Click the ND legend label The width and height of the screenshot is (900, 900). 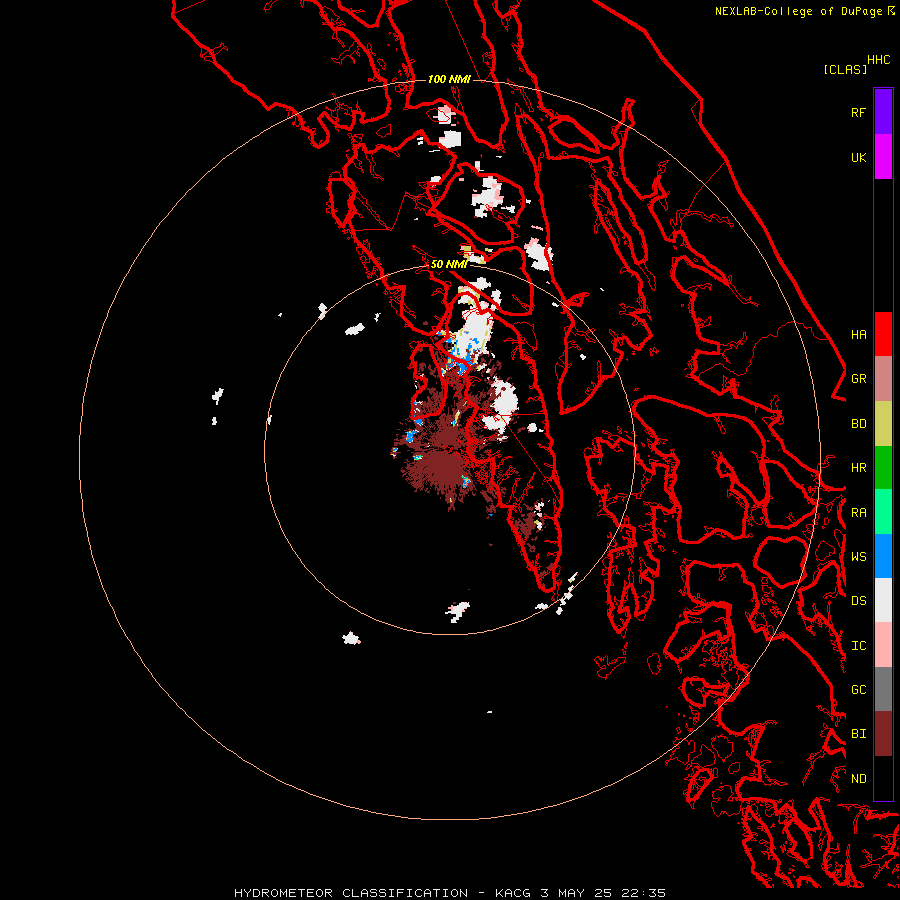click(858, 779)
